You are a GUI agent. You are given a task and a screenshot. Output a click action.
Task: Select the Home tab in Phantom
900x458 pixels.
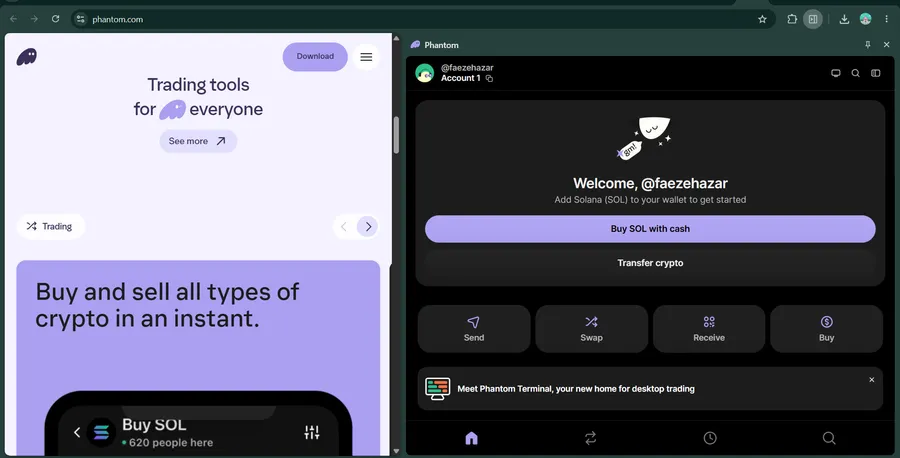click(471, 438)
